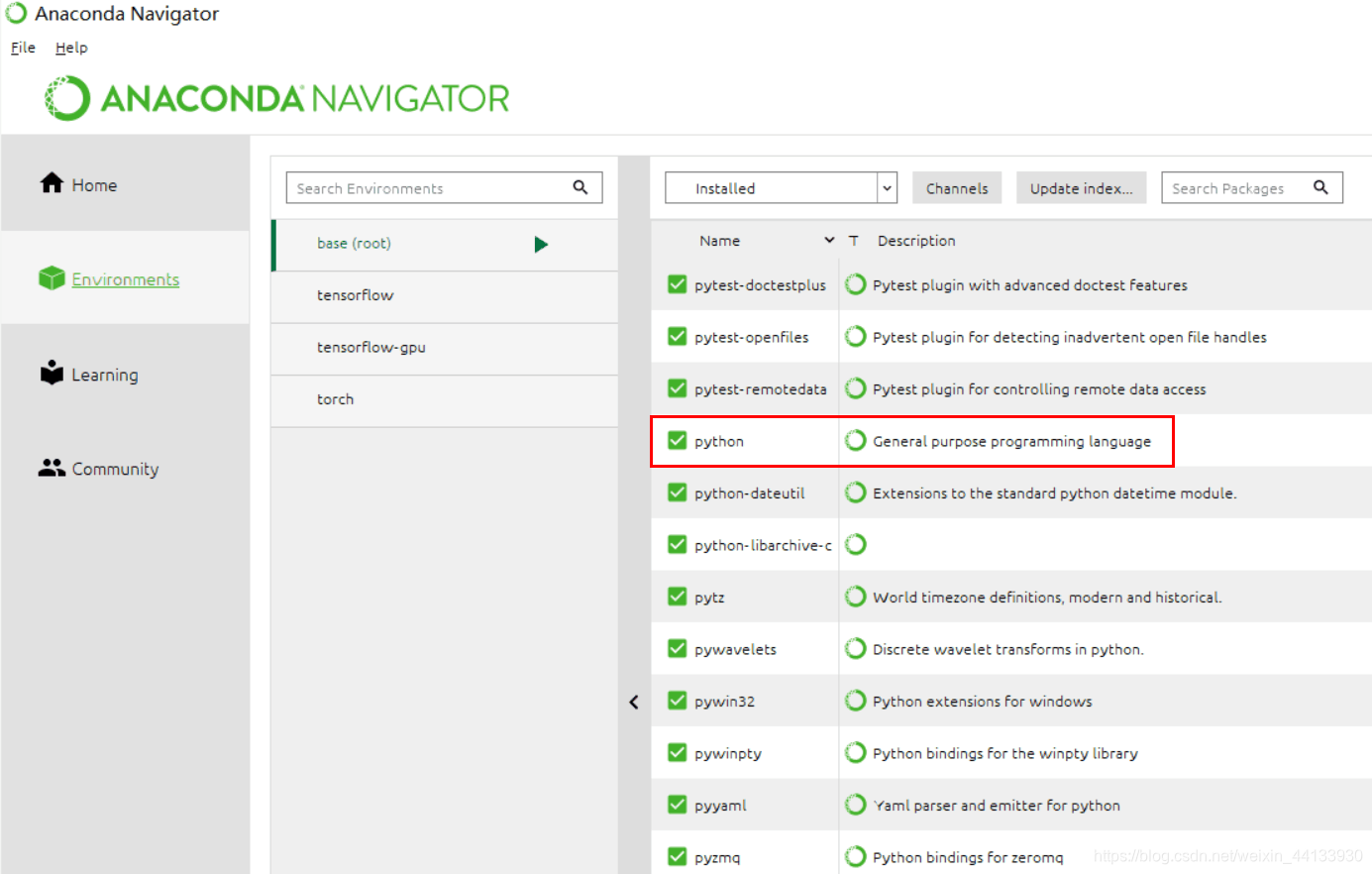The height and width of the screenshot is (874, 1372).
Task: Open the Learning tab
Action: (x=125, y=375)
